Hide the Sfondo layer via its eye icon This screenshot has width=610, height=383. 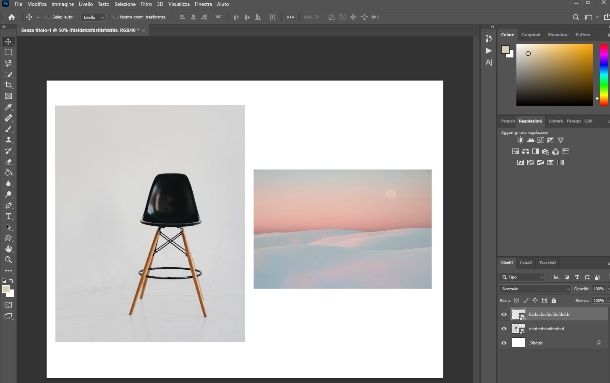tap(504, 343)
